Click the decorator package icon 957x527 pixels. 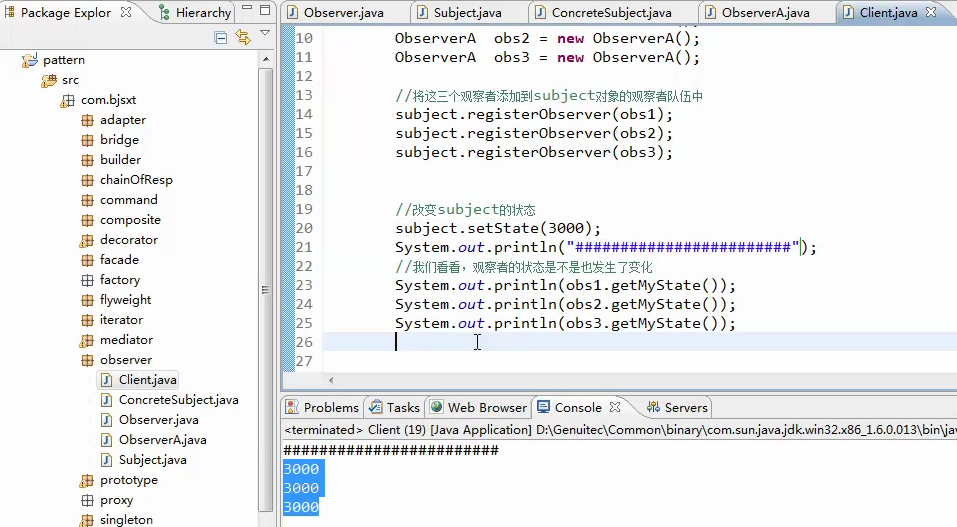pyautogui.click(x=87, y=240)
